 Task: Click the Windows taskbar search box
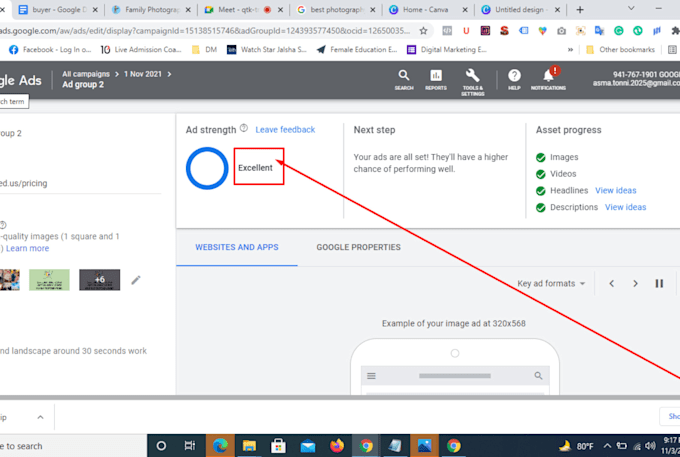pyautogui.click(x=72, y=446)
